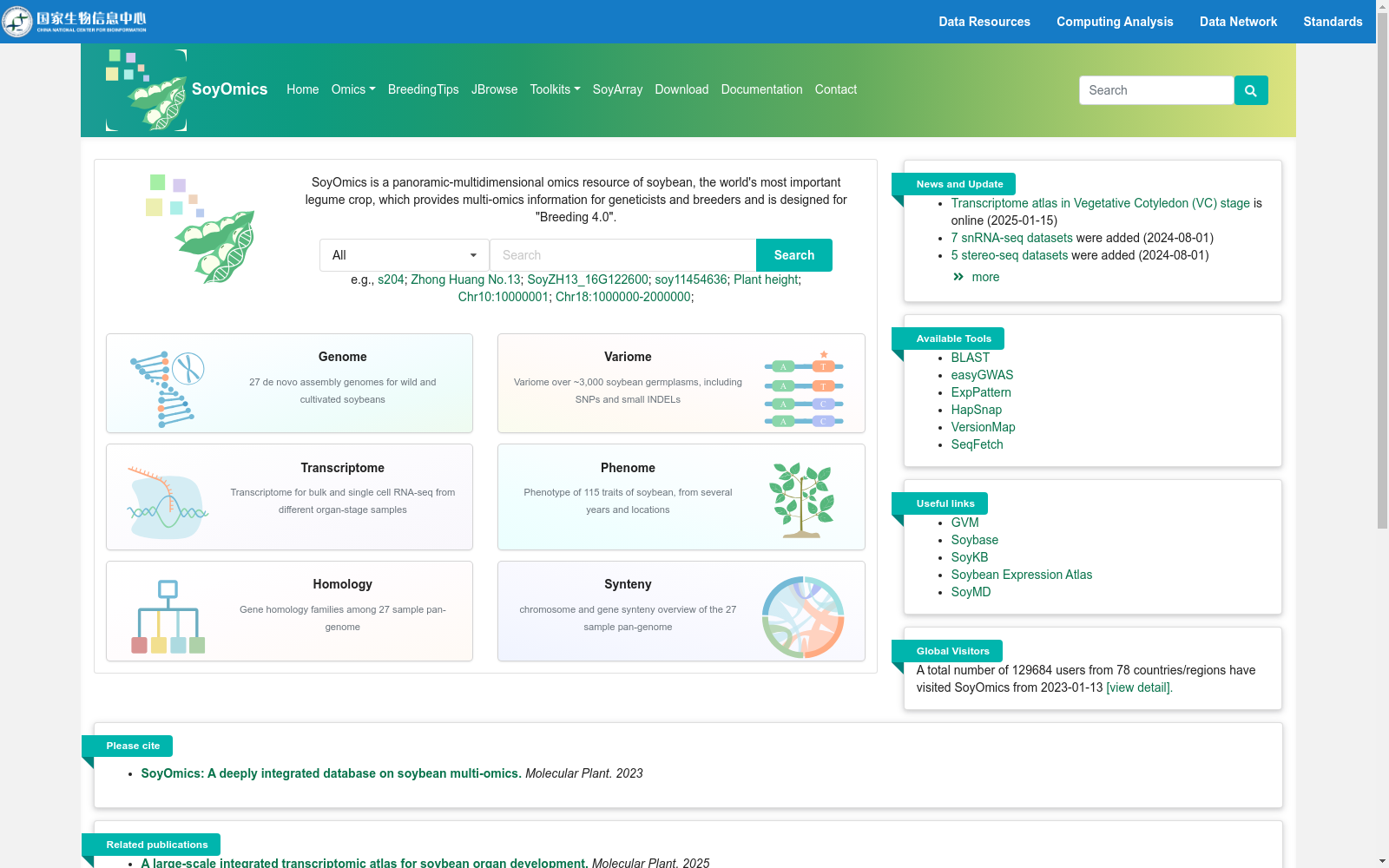The width and height of the screenshot is (1389, 868).
Task: Click the example SoyZH13_16G122600
Action: click(588, 279)
